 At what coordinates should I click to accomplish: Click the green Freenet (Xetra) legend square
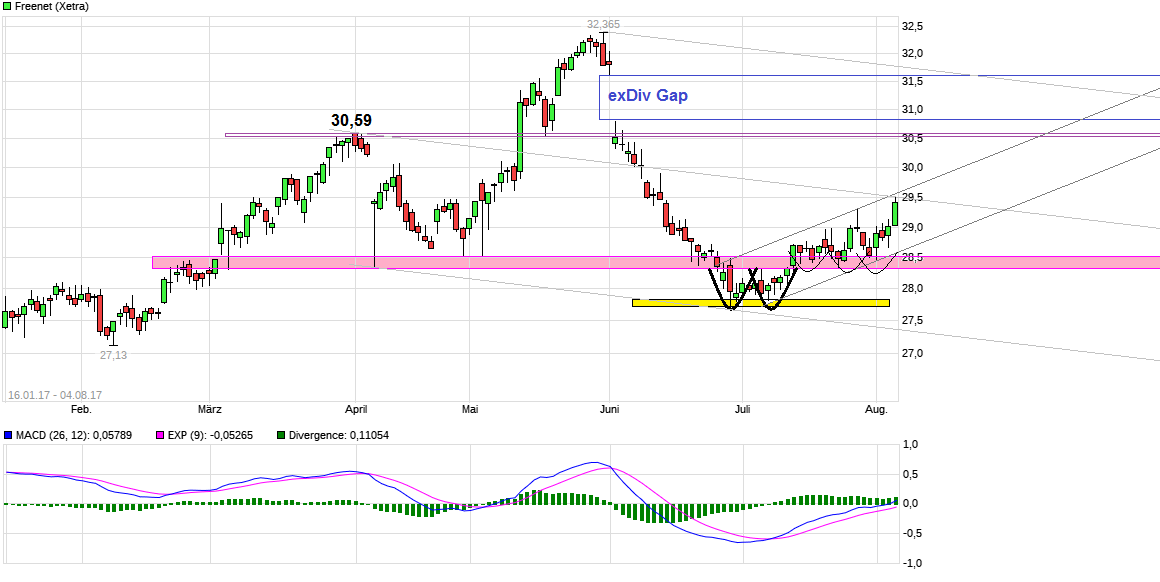(7, 6)
